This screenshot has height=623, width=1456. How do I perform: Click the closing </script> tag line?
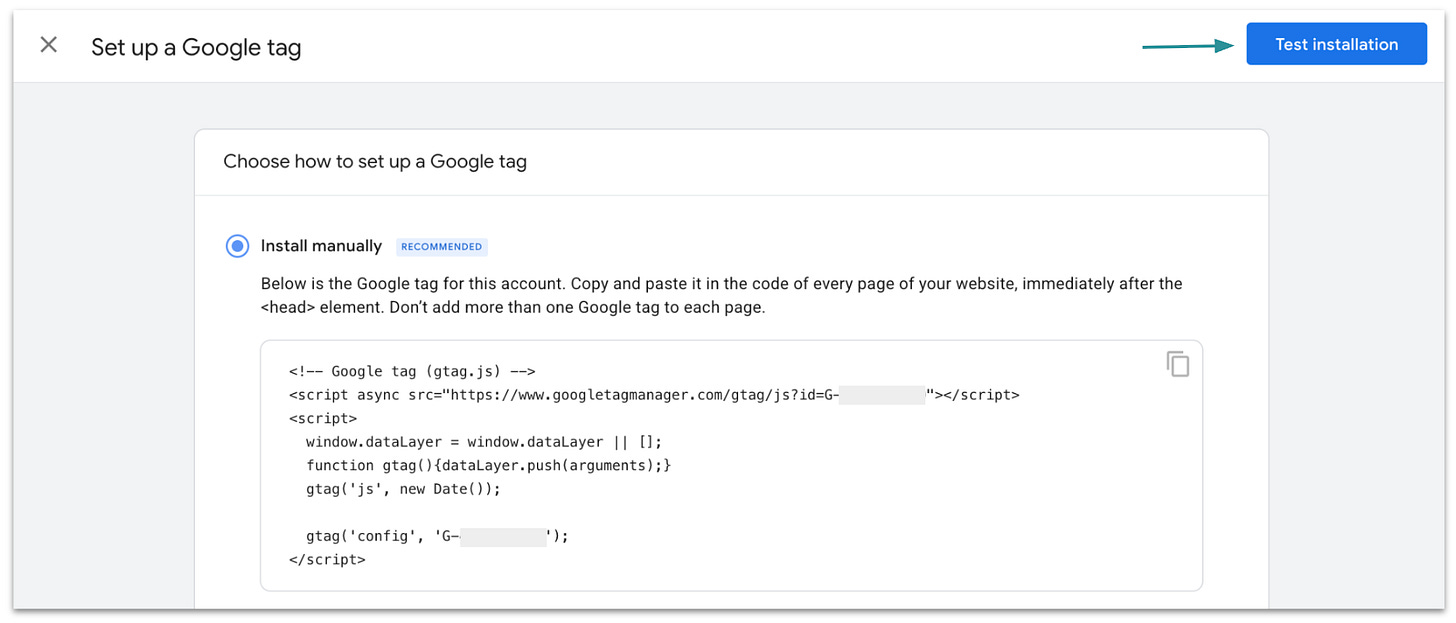[327, 559]
